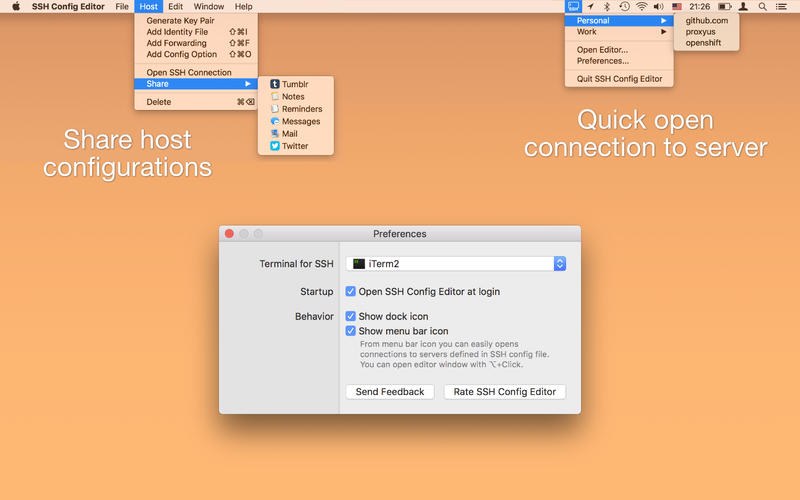Share via Tumblr icon entry

coord(296,84)
